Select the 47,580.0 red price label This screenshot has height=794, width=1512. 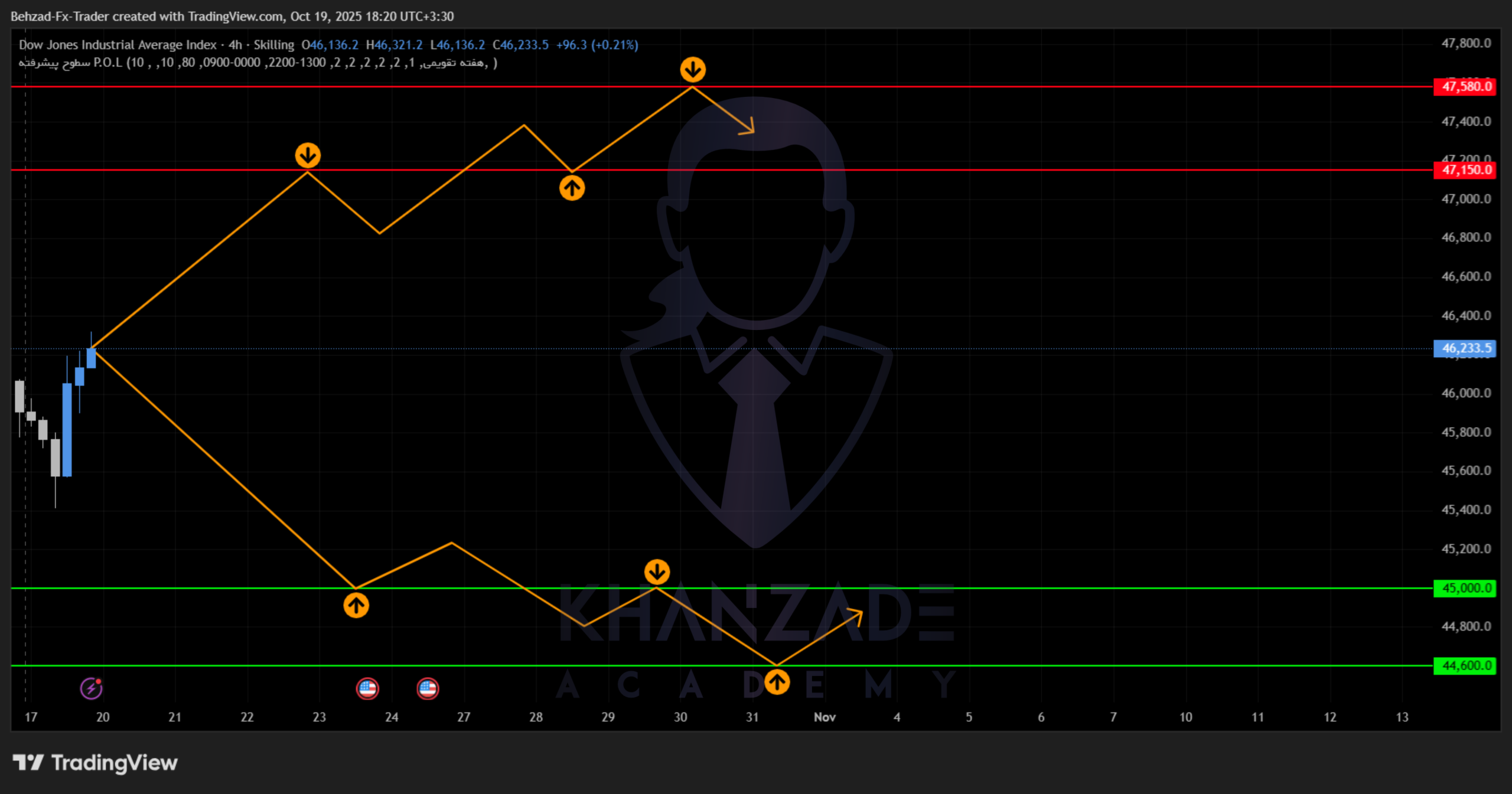1465,87
